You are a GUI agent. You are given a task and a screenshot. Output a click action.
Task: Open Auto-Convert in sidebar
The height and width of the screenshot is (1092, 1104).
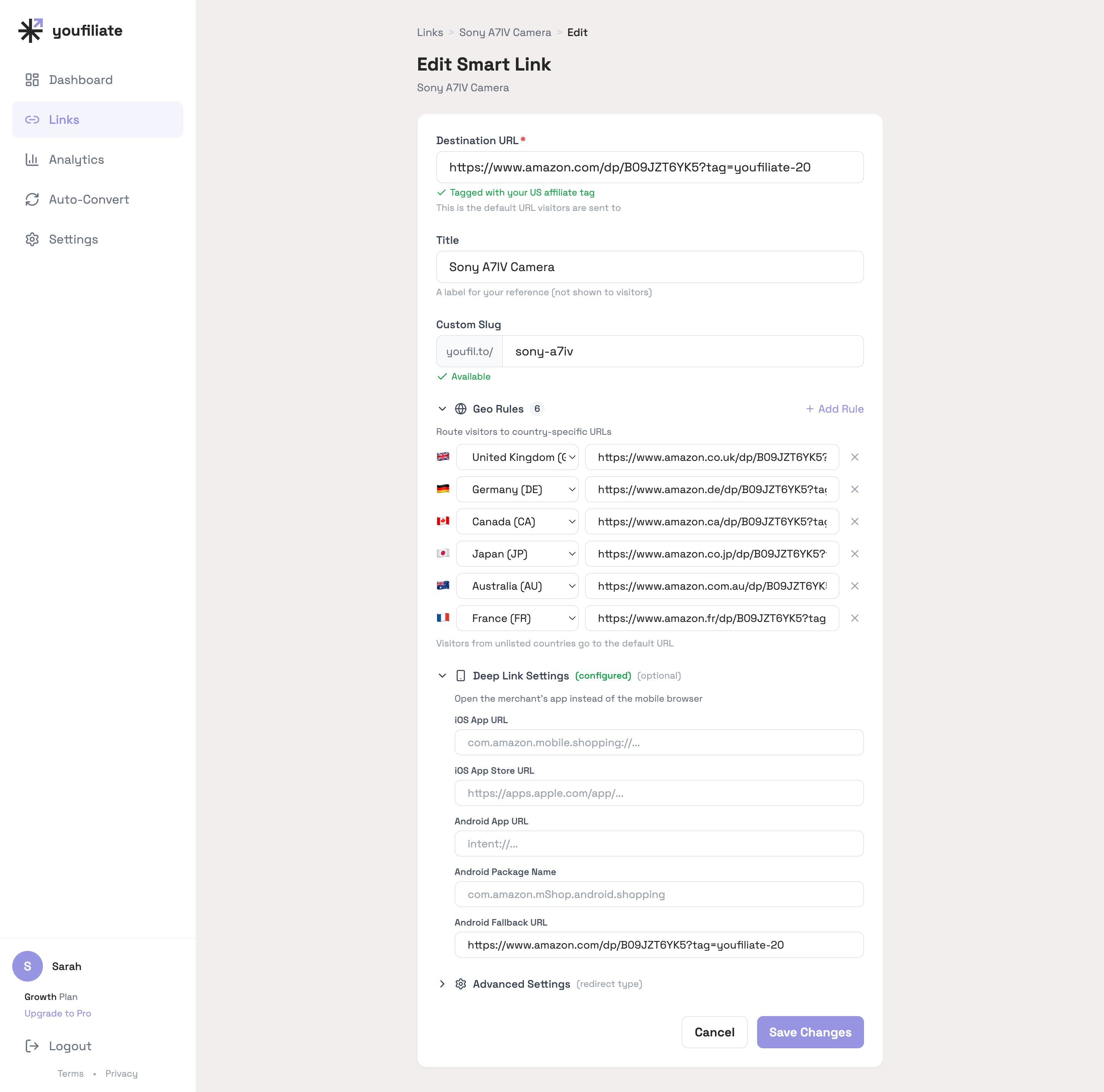(98, 199)
